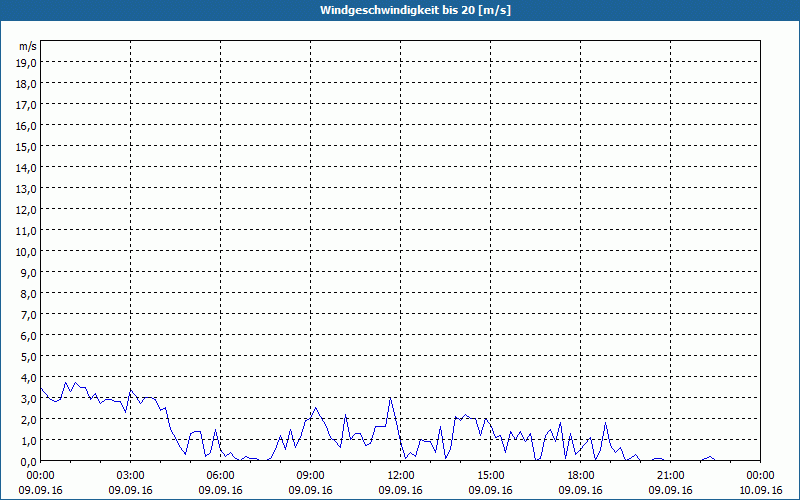This screenshot has height=500, width=800.
Task: Click the "03:00" time label on the x-axis
Action: 131,476
